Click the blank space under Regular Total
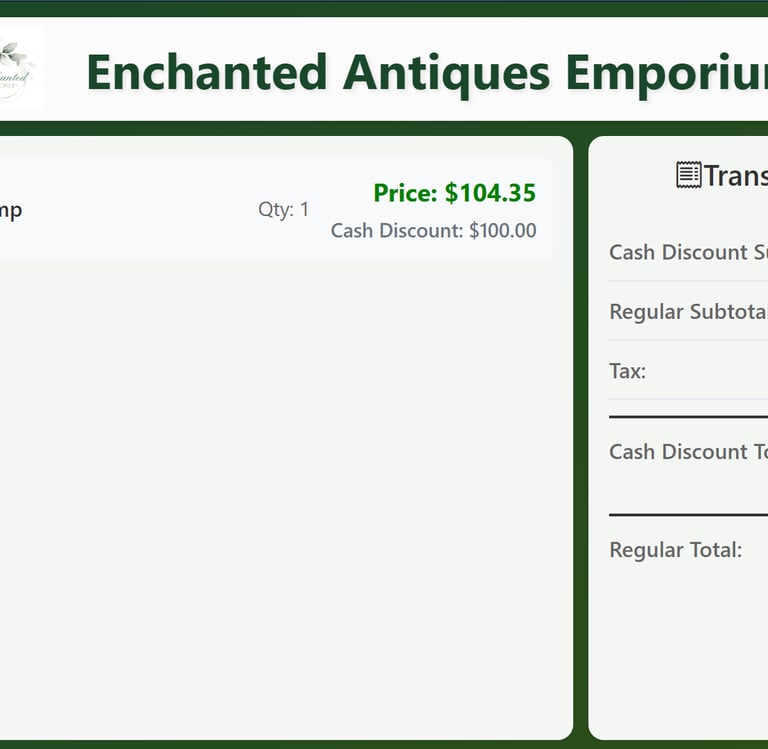The image size is (768, 749). coord(680,650)
